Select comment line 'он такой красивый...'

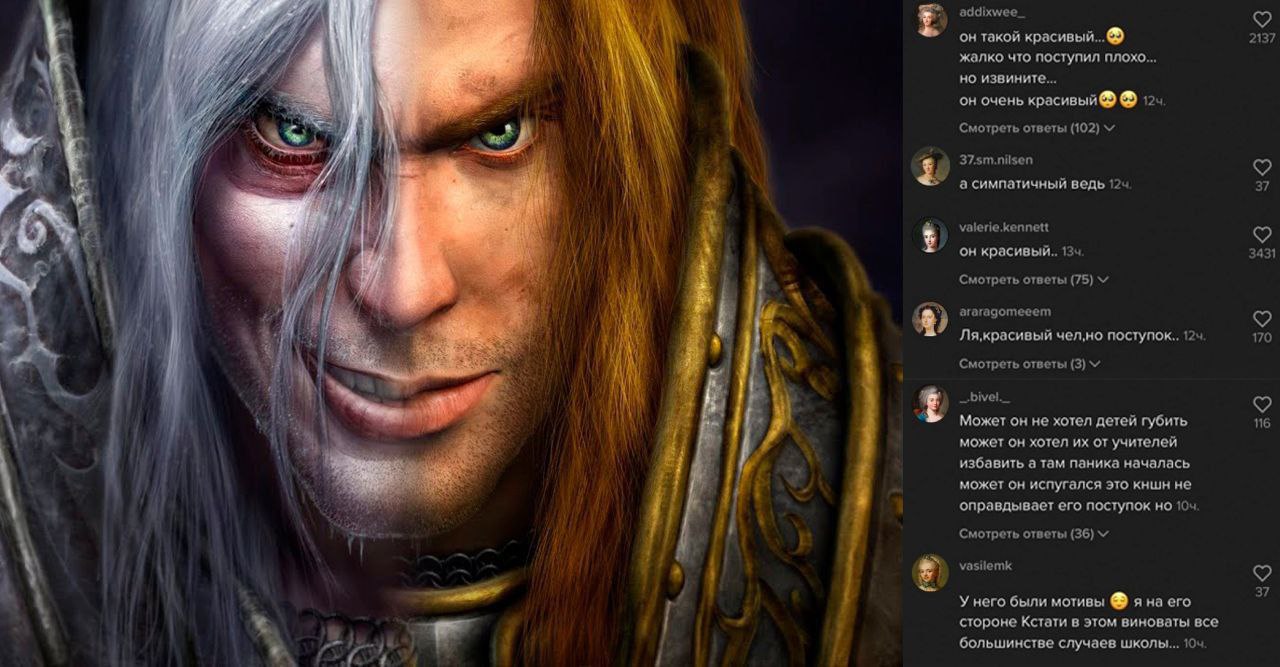tap(1042, 36)
